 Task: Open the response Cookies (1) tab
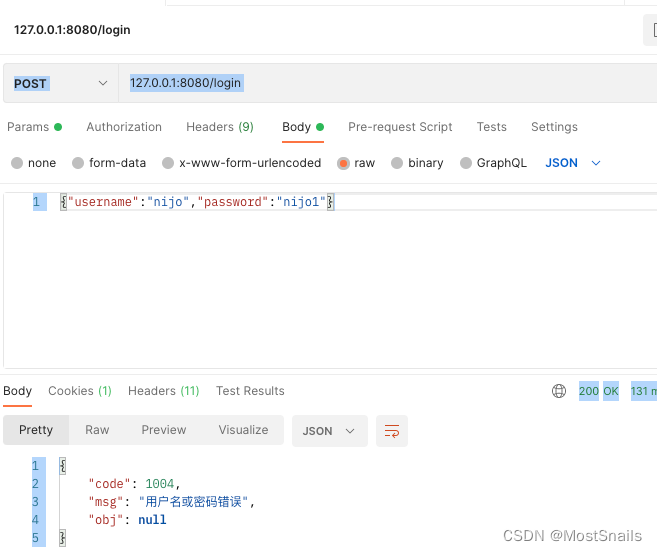point(80,391)
